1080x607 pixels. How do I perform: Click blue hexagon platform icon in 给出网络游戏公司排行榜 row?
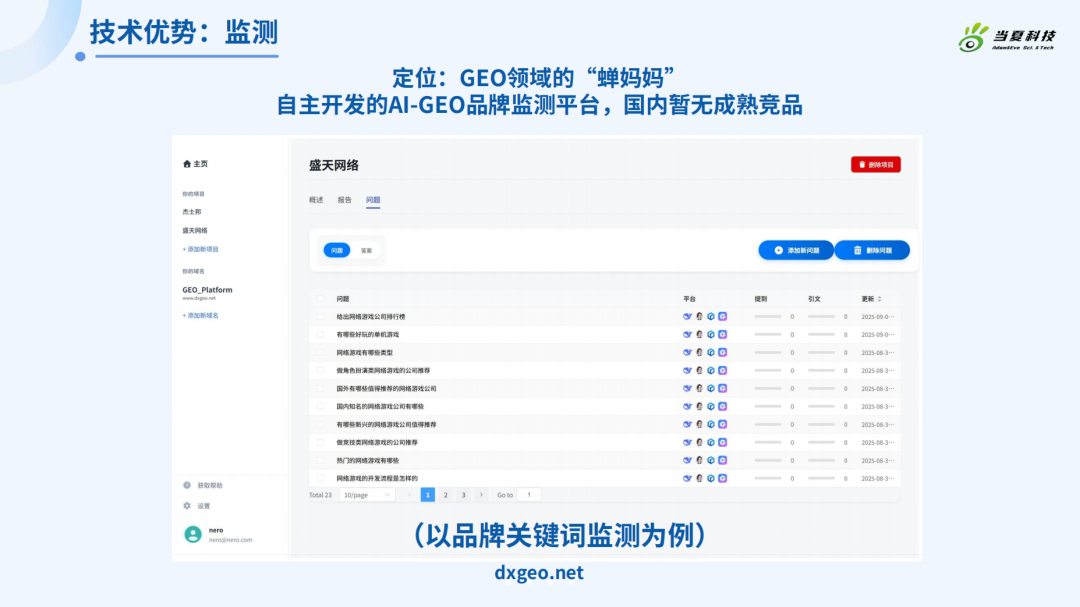click(711, 317)
